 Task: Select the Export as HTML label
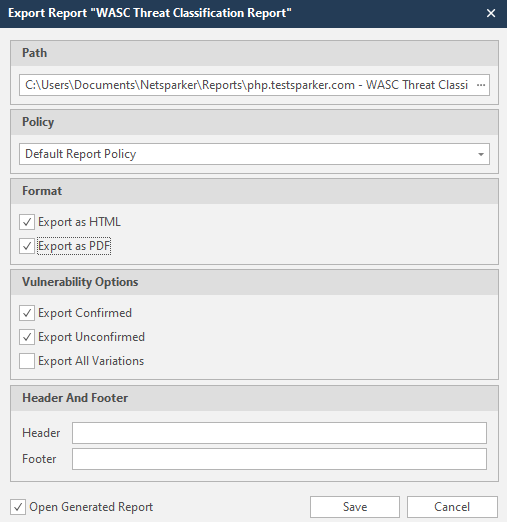(79, 222)
